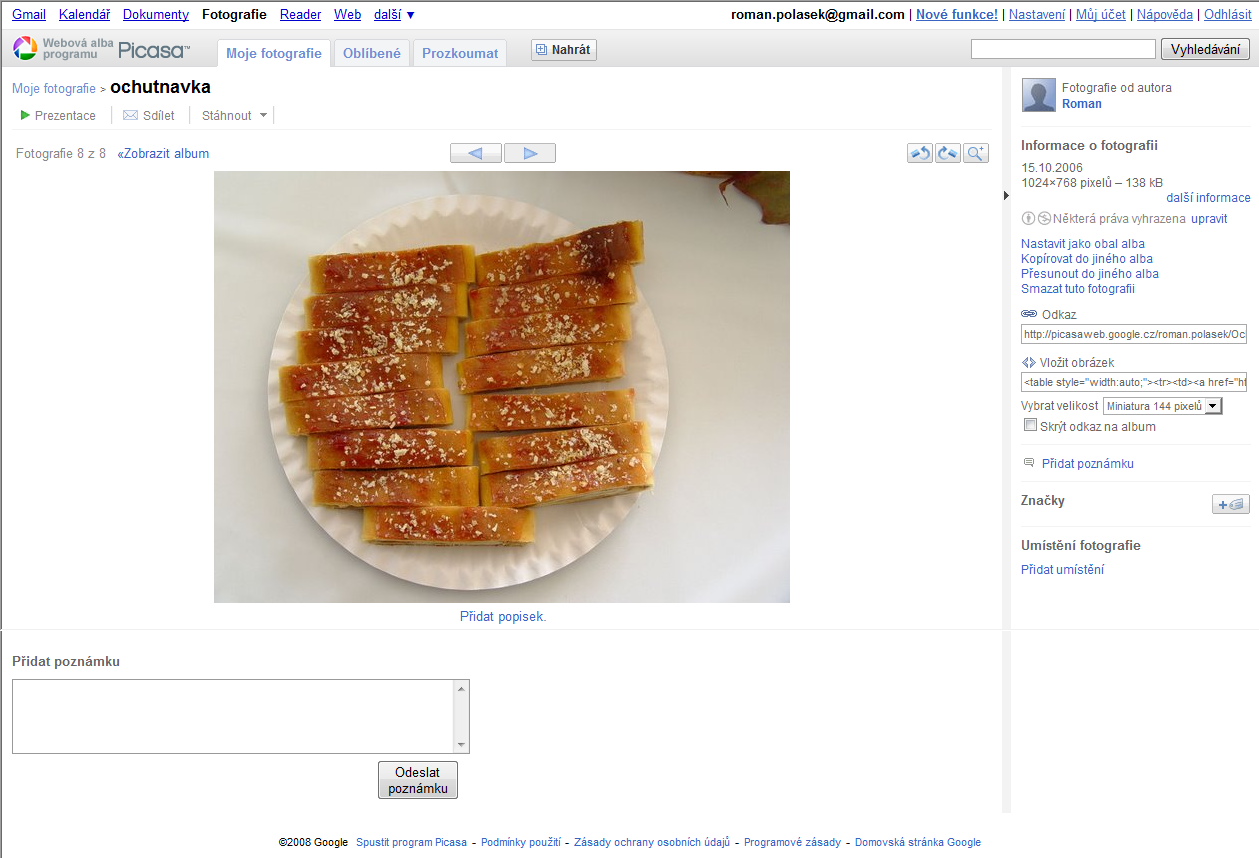1259x858 pixels.
Task: Click Kopírovat do jiného alba
Action: tap(1087, 259)
